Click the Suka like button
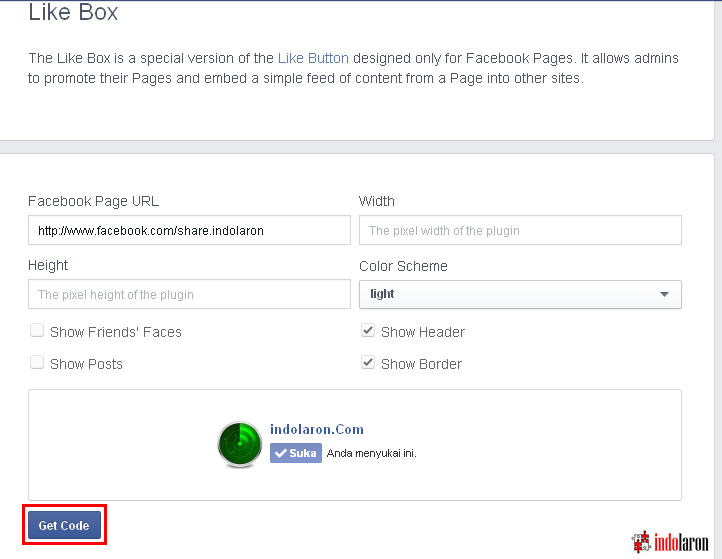 [x=296, y=453]
